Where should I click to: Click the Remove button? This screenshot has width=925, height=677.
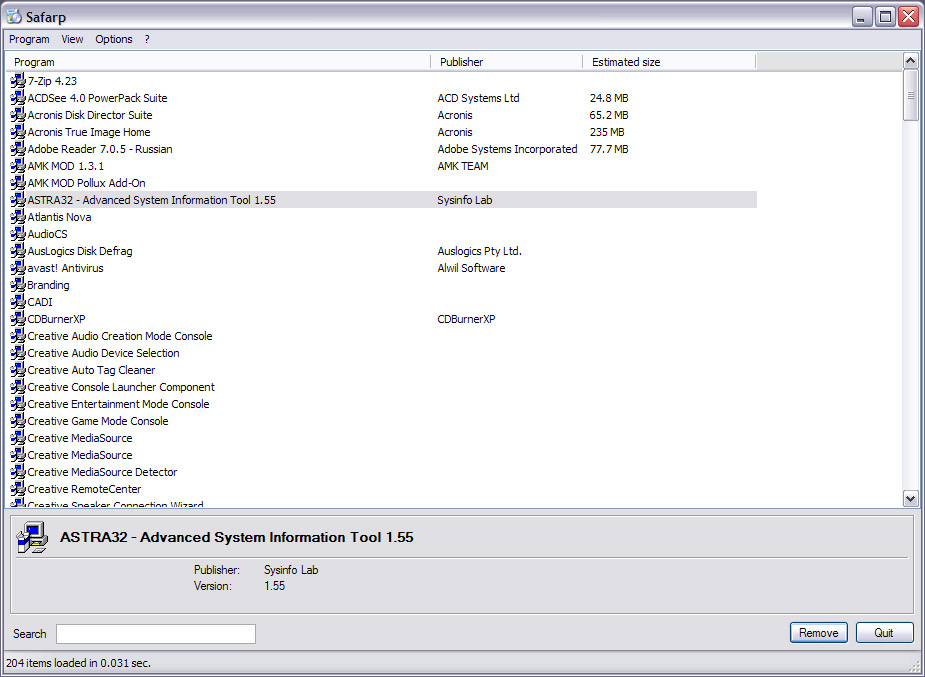(818, 633)
